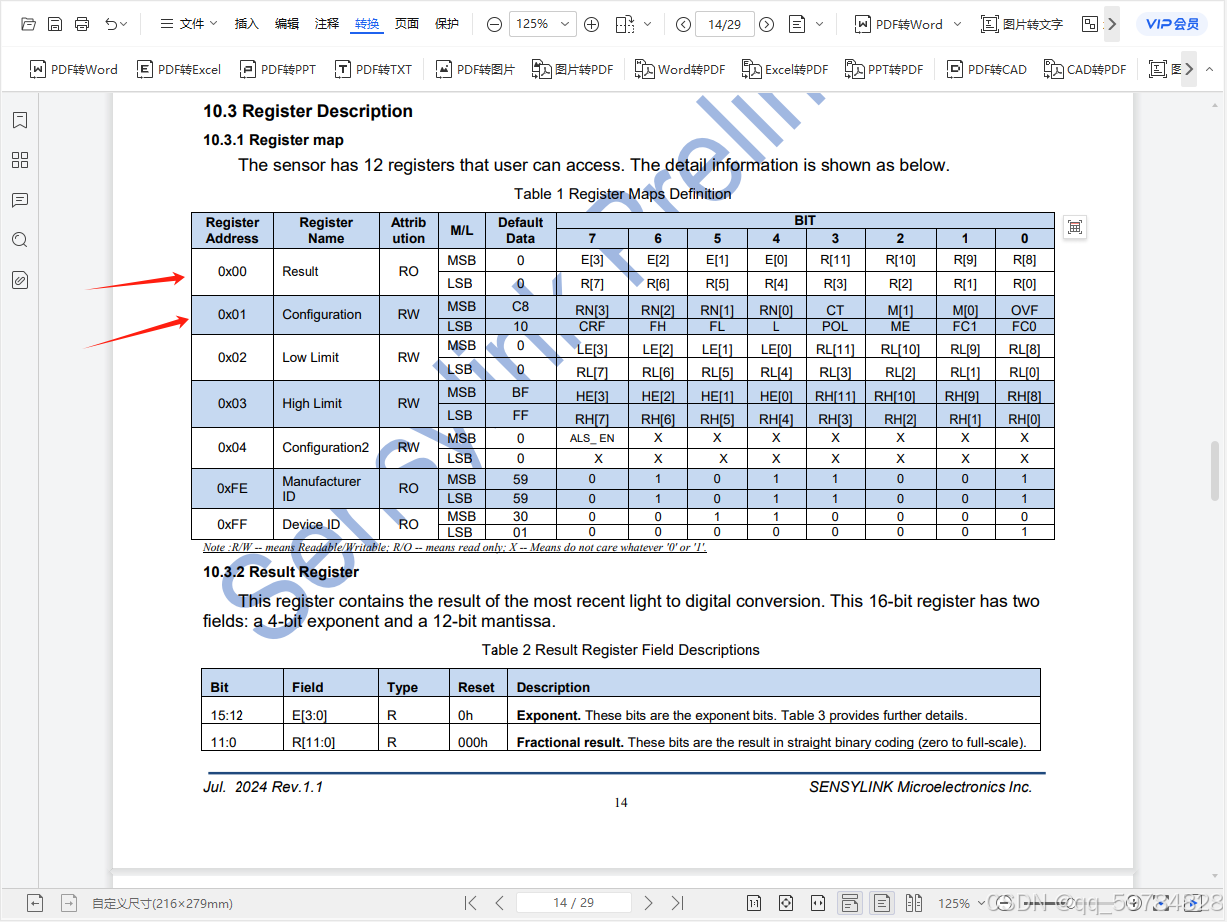This screenshot has width=1227, height=922.
Task: Switch to the 页面 tab
Action: 407,24
